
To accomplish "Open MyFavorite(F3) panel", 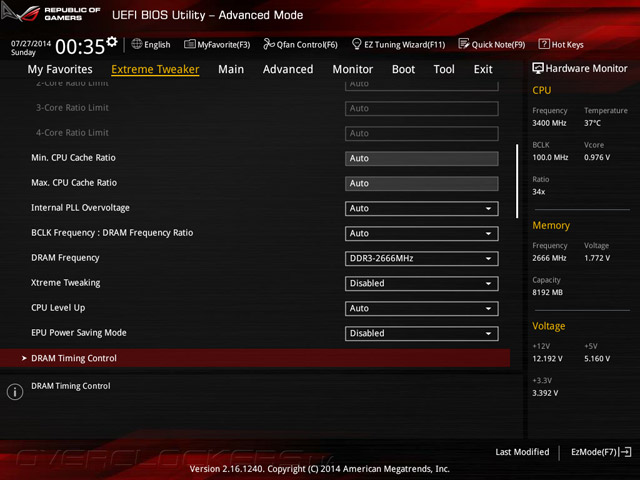I will tap(217, 44).
